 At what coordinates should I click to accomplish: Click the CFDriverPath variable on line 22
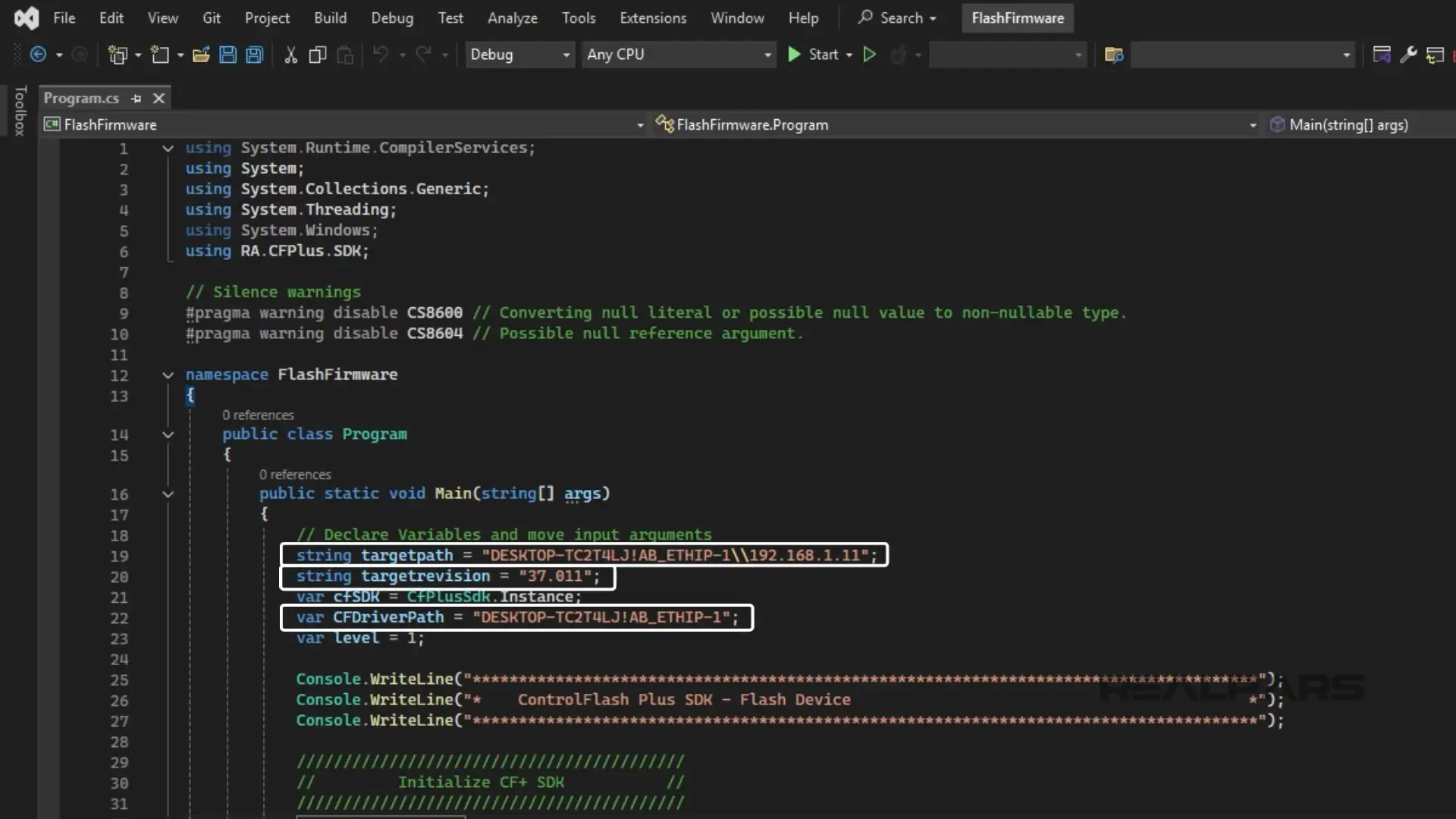coord(388,617)
